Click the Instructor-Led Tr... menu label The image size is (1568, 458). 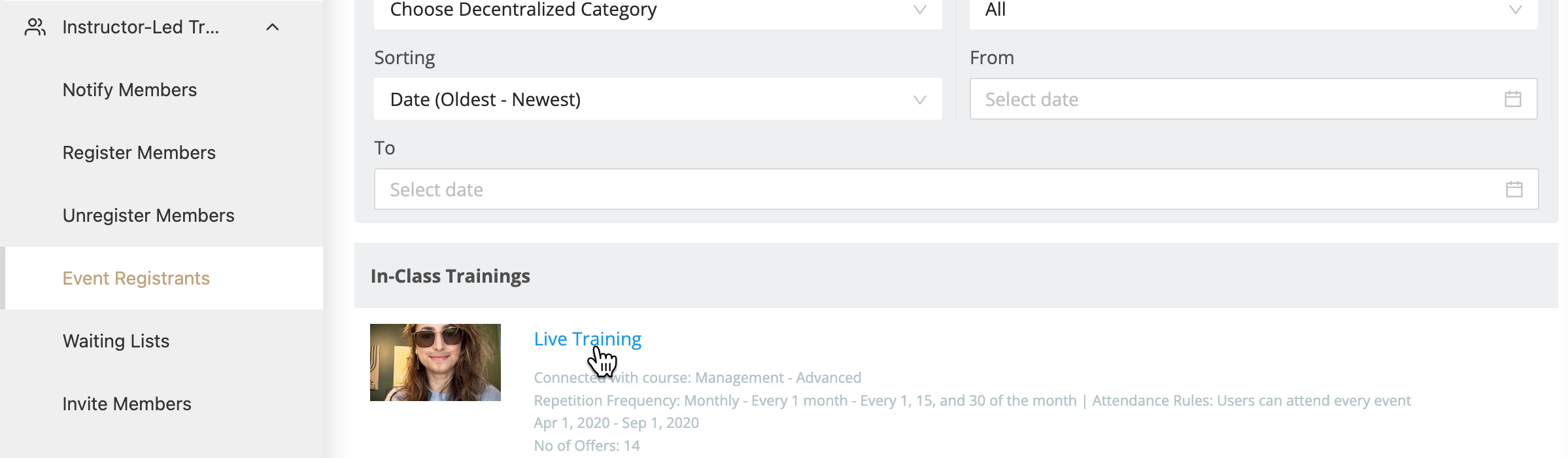point(141,27)
